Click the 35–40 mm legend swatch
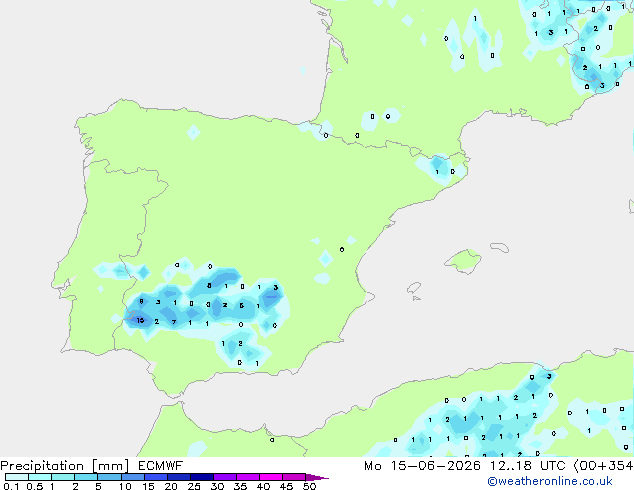634x490 pixels. 247,477
